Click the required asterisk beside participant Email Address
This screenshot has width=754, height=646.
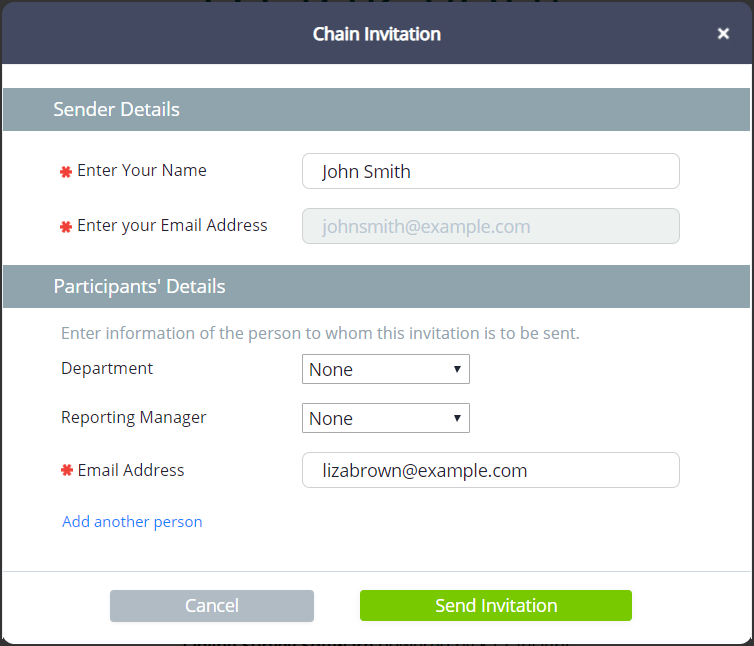click(x=66, y=470)
